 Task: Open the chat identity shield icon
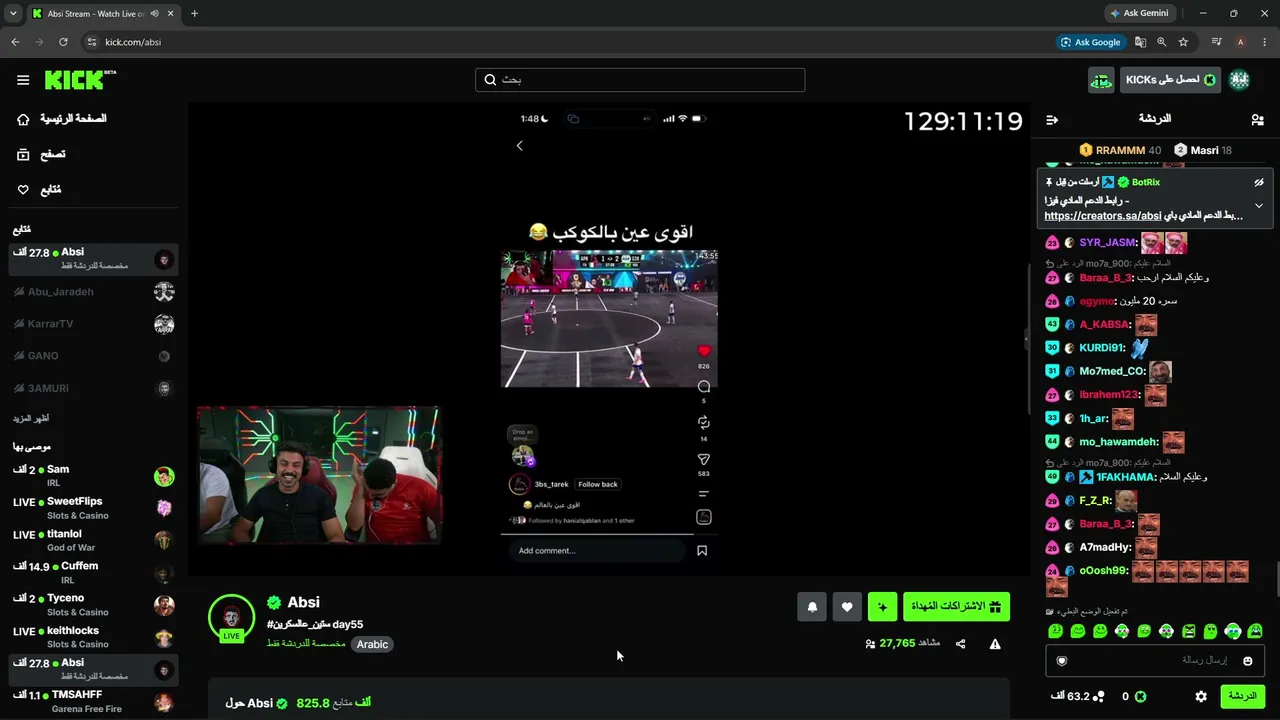pos(1062,660)
